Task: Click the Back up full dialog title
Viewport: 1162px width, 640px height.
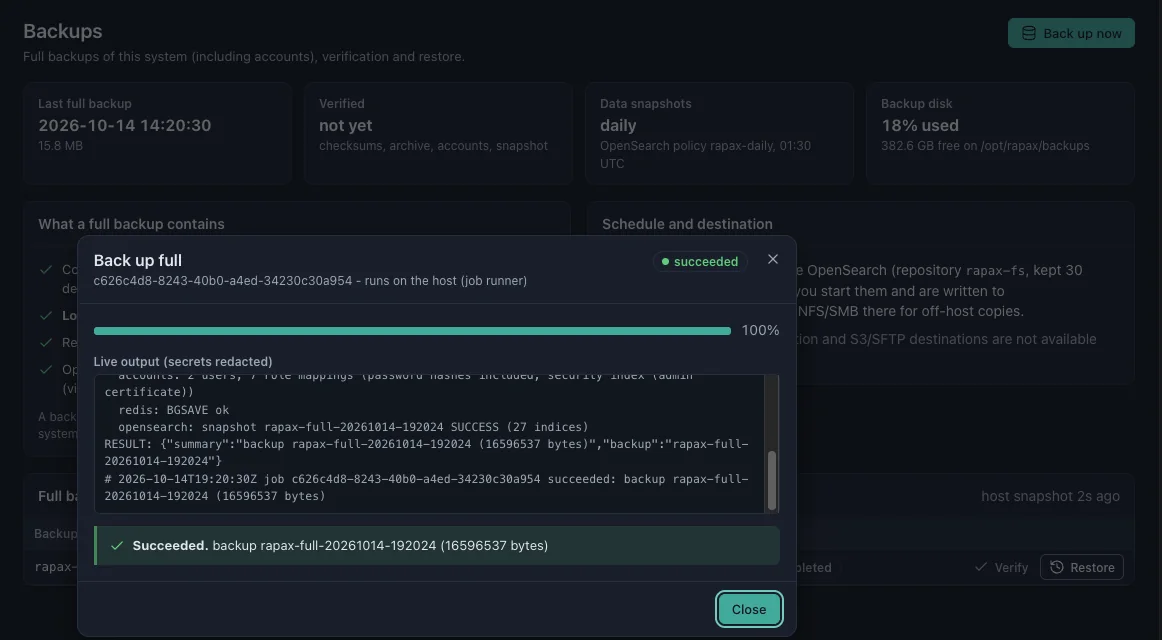Action: pos(138,260)
